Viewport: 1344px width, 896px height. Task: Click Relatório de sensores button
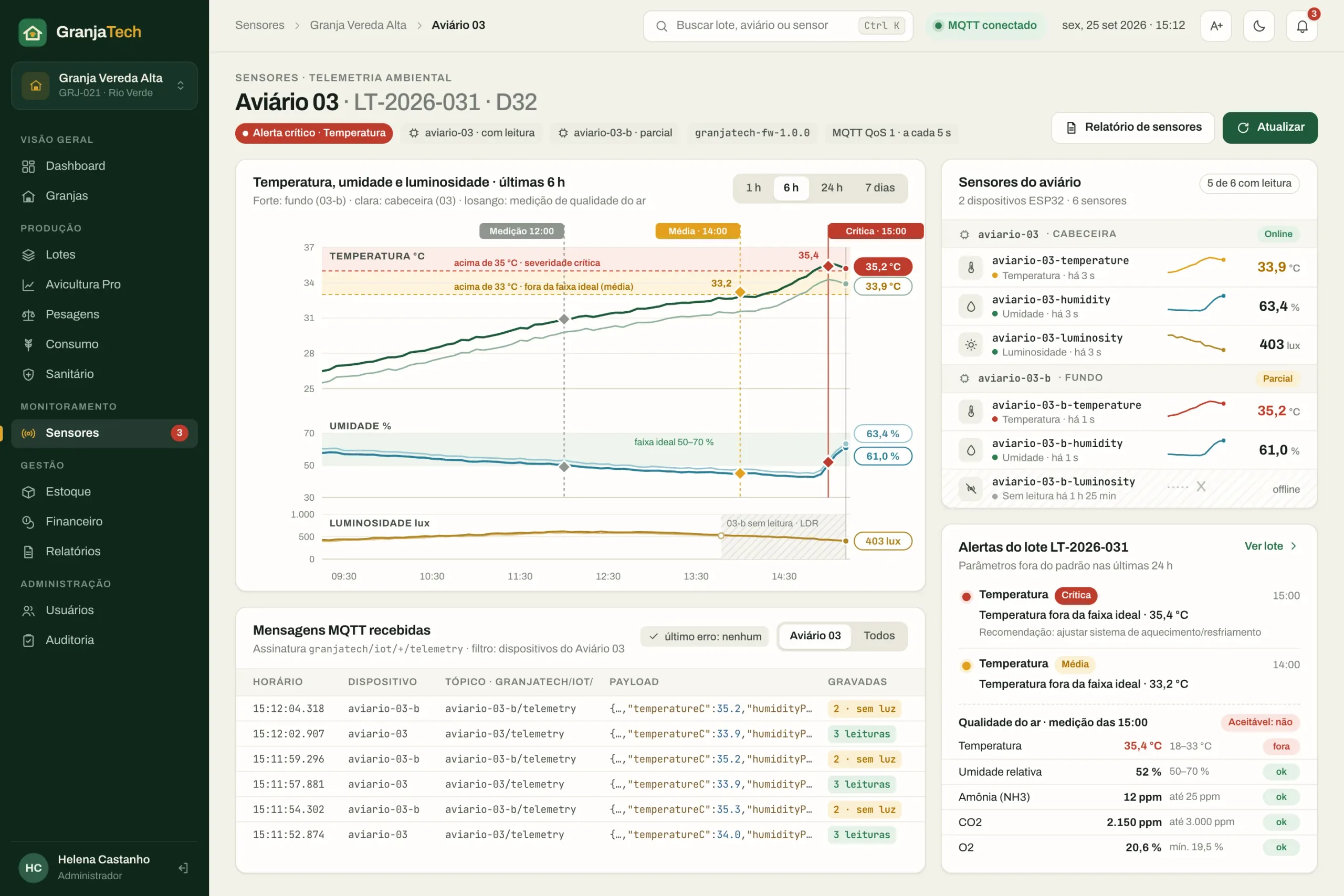point(1132,127)
